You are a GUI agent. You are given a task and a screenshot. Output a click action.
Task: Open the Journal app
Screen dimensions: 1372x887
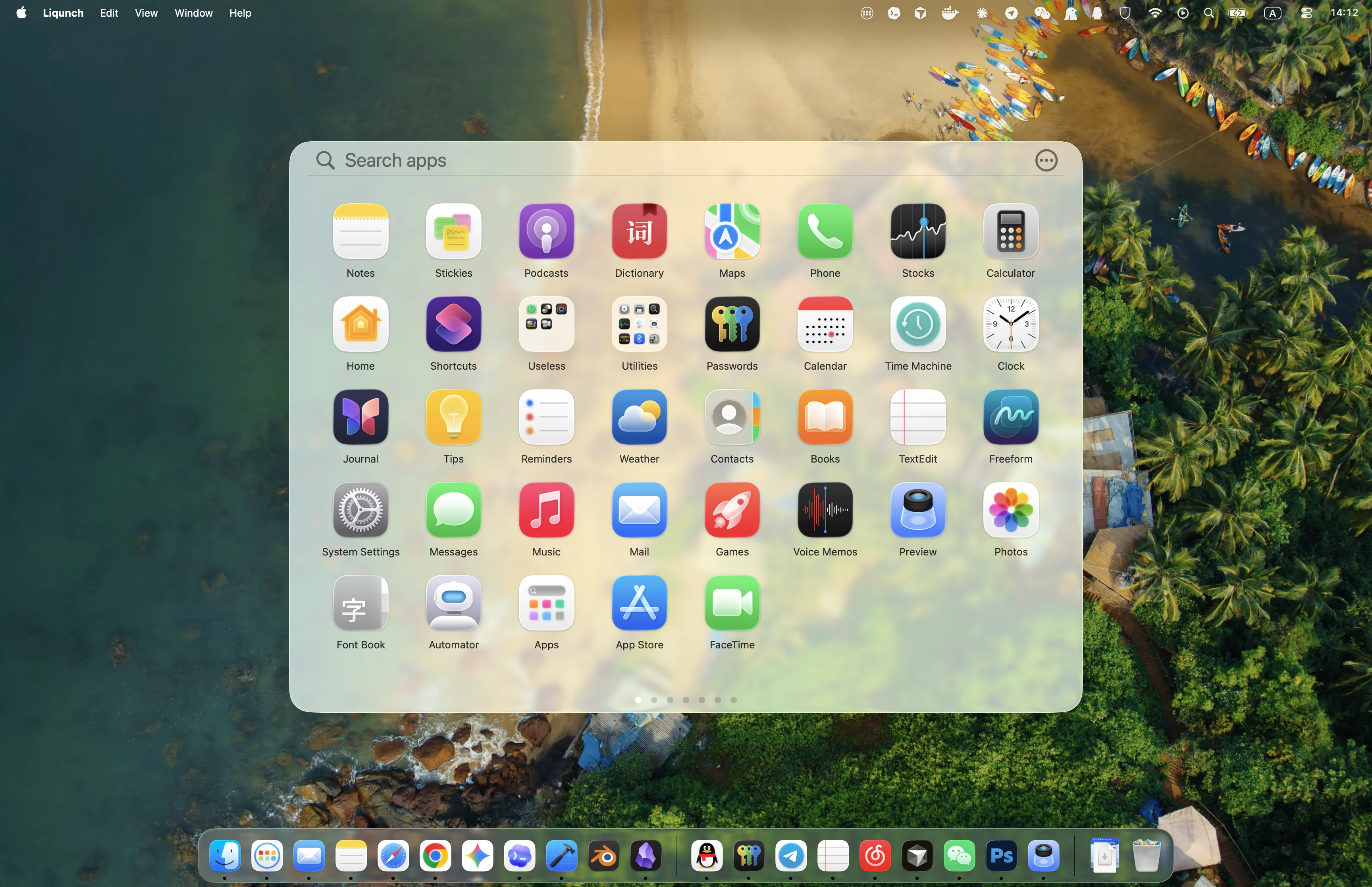[360, 417]
